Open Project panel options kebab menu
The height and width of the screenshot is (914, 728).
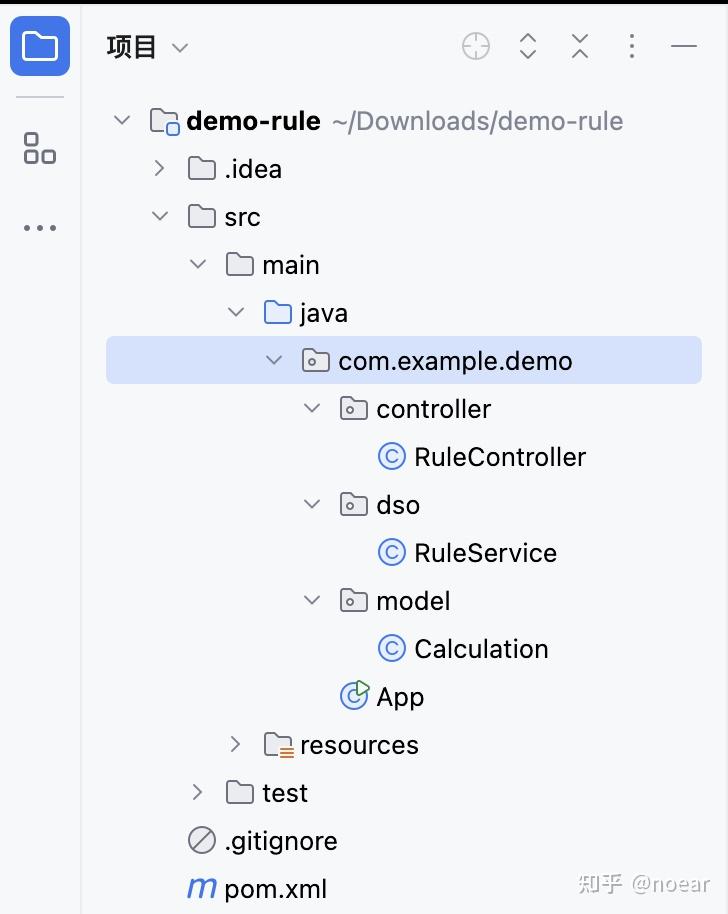click(632, 46)
